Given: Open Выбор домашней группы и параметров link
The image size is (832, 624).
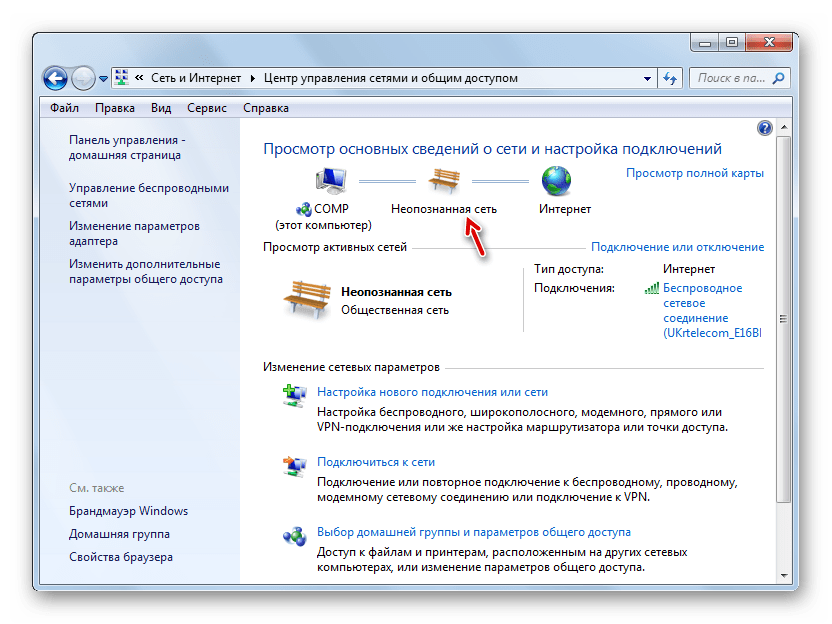Looking at the screenshot, I should [x=474, y=532].
